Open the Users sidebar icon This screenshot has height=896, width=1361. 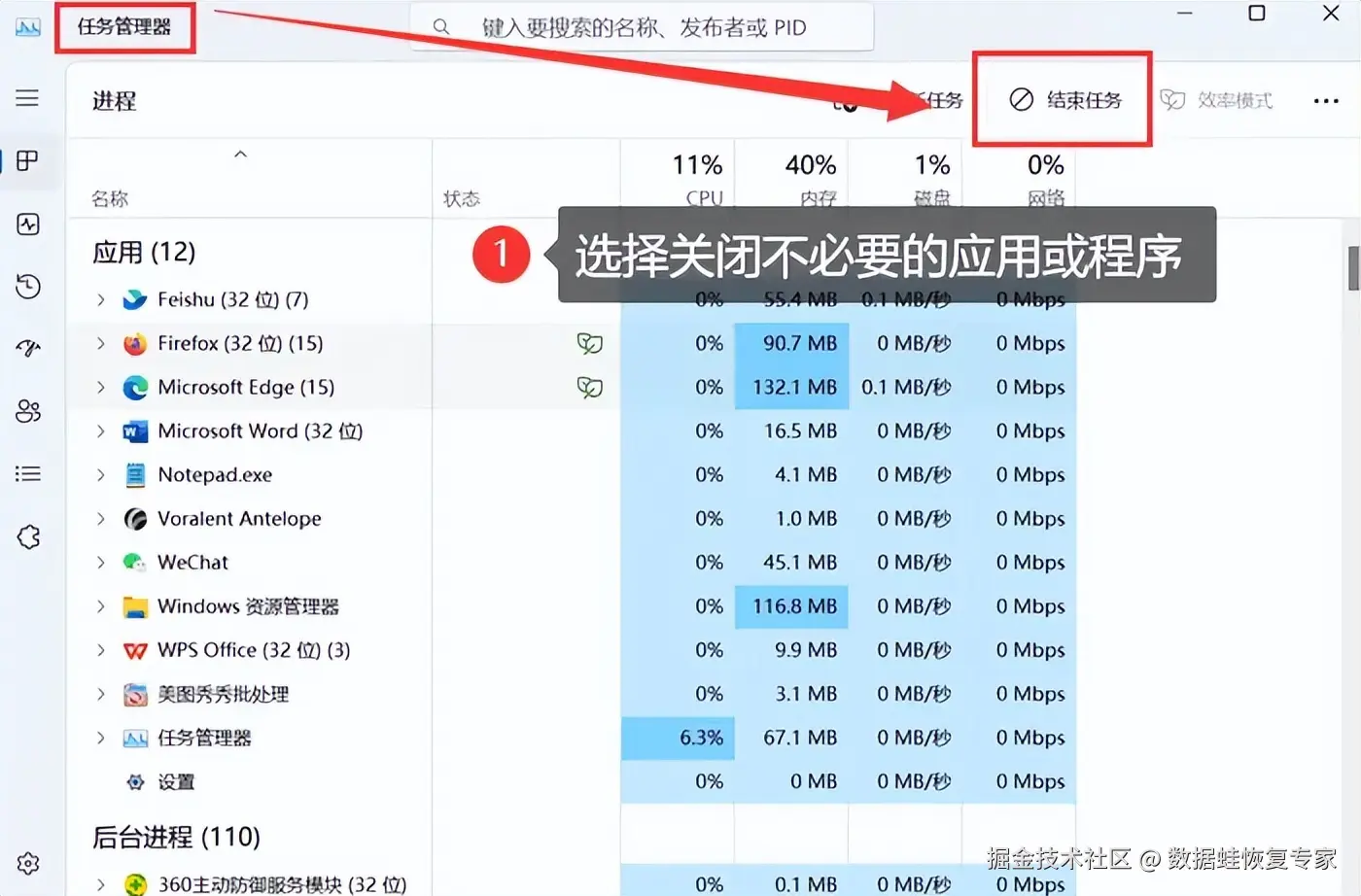(28, 411)
